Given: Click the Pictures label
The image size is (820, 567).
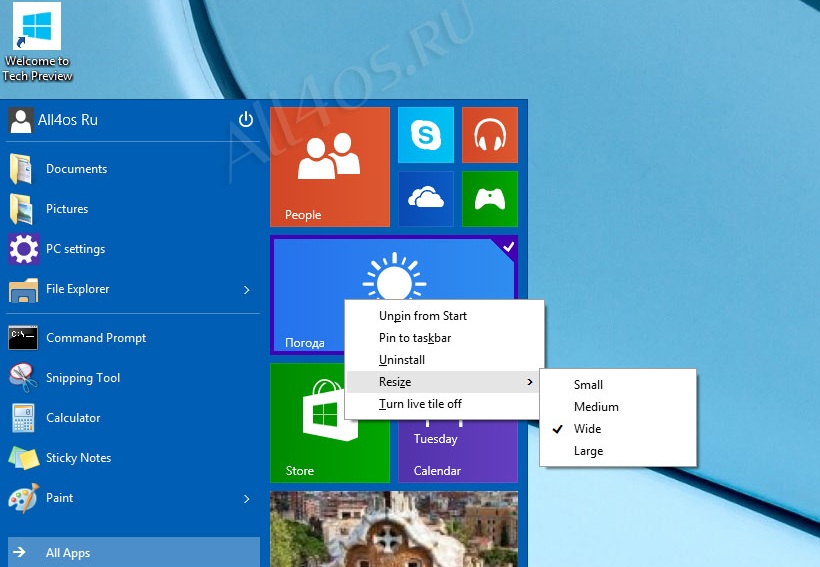Looking at the screenshot, I should (67, 209).
